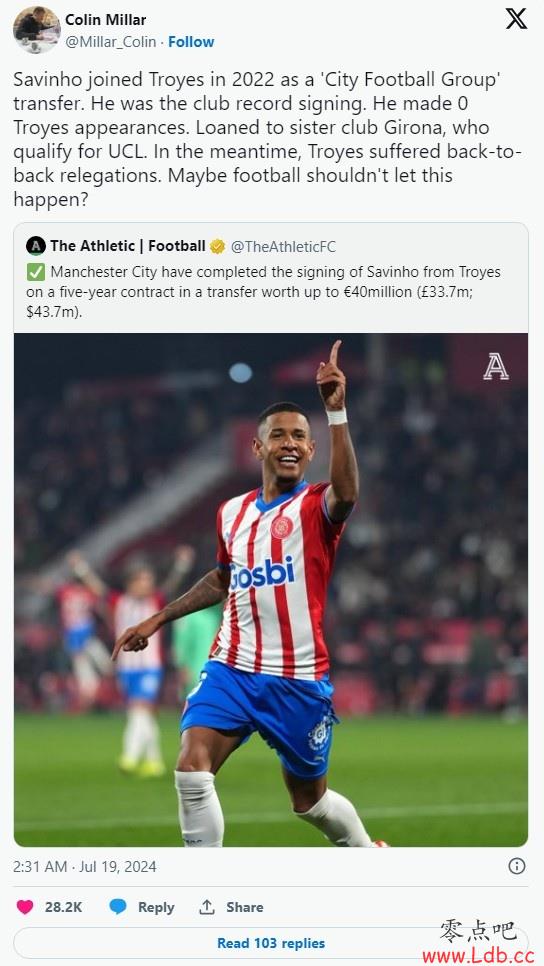The width and height of the screenshot is (544, 966).
Task: Open the tweet info circle icon
Action: 516,866
